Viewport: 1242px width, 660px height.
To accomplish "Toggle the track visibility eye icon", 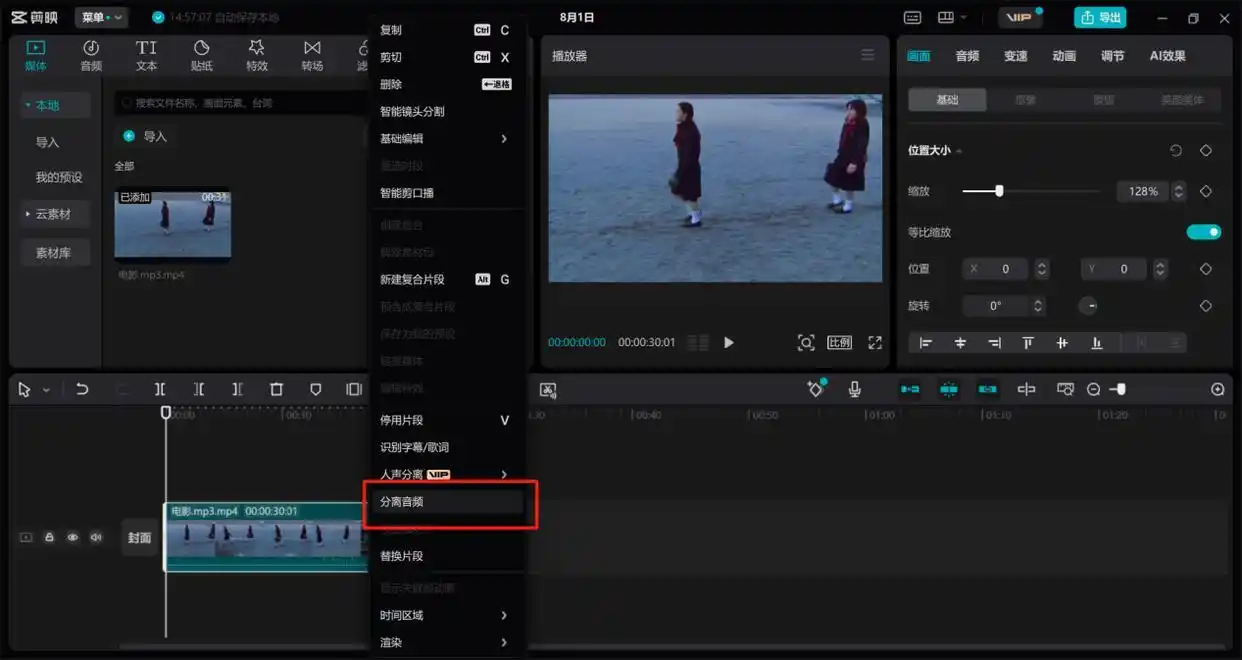I will point(73,538).
